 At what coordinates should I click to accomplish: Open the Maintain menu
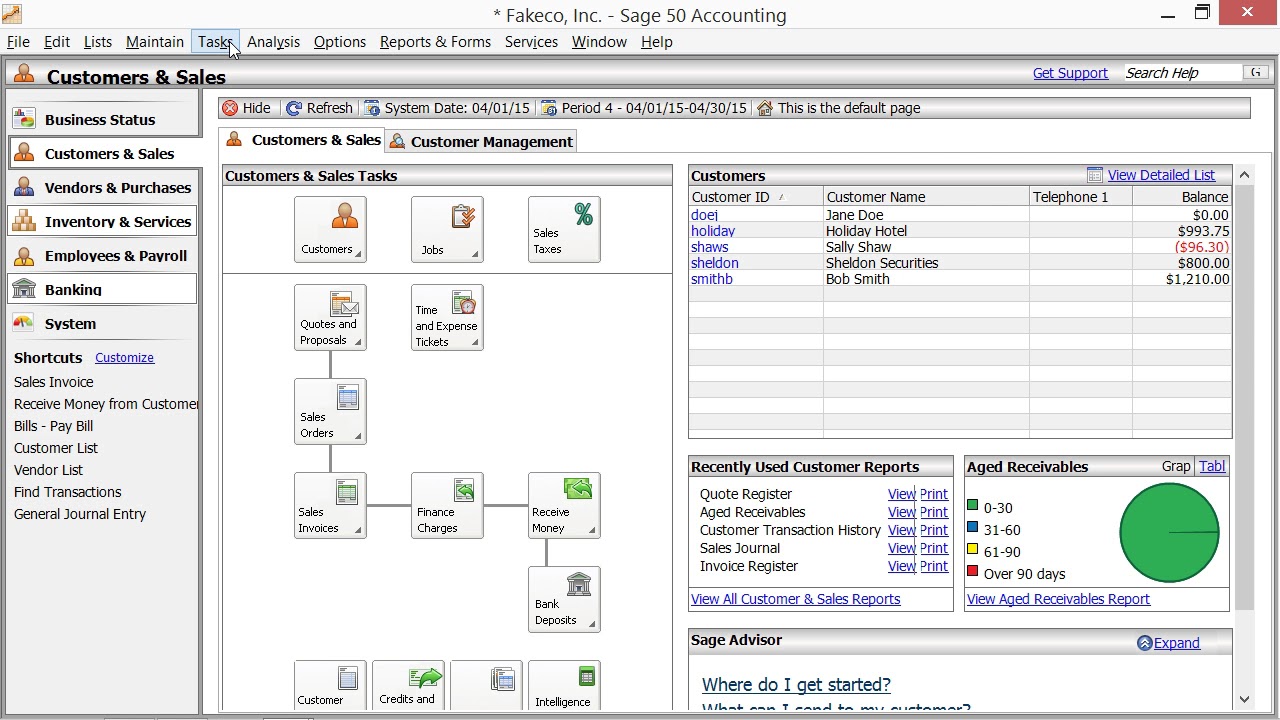click(155, 42)
